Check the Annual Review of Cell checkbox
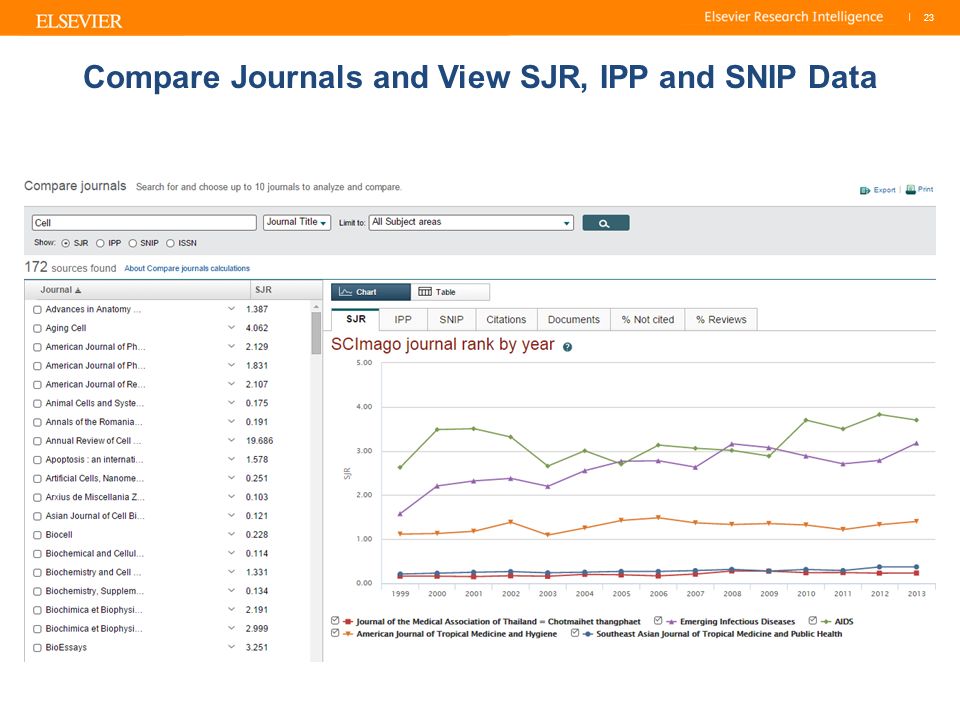This screenshot has height=720, width=960. [x=37, y=441]
